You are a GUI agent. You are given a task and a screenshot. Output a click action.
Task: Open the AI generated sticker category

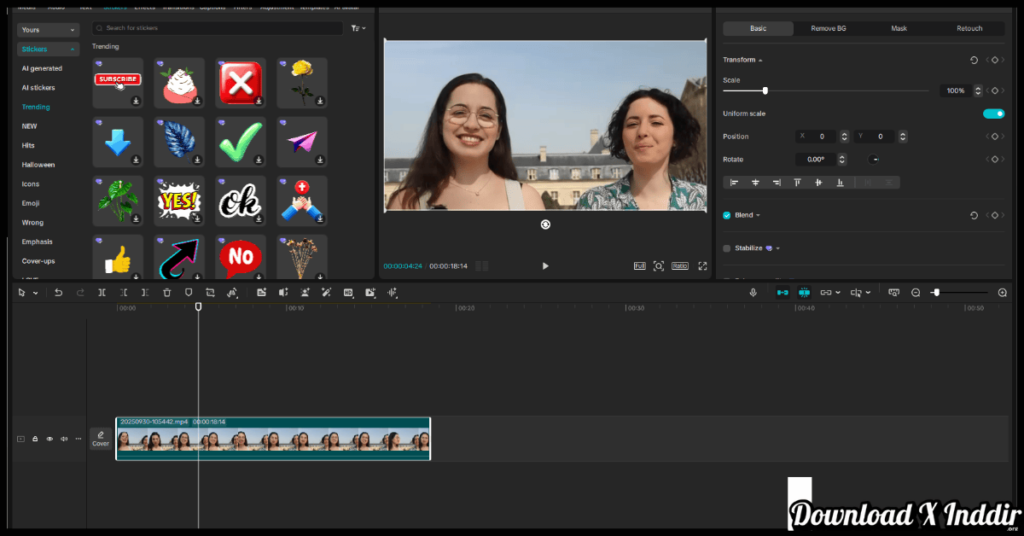point(42,69)
